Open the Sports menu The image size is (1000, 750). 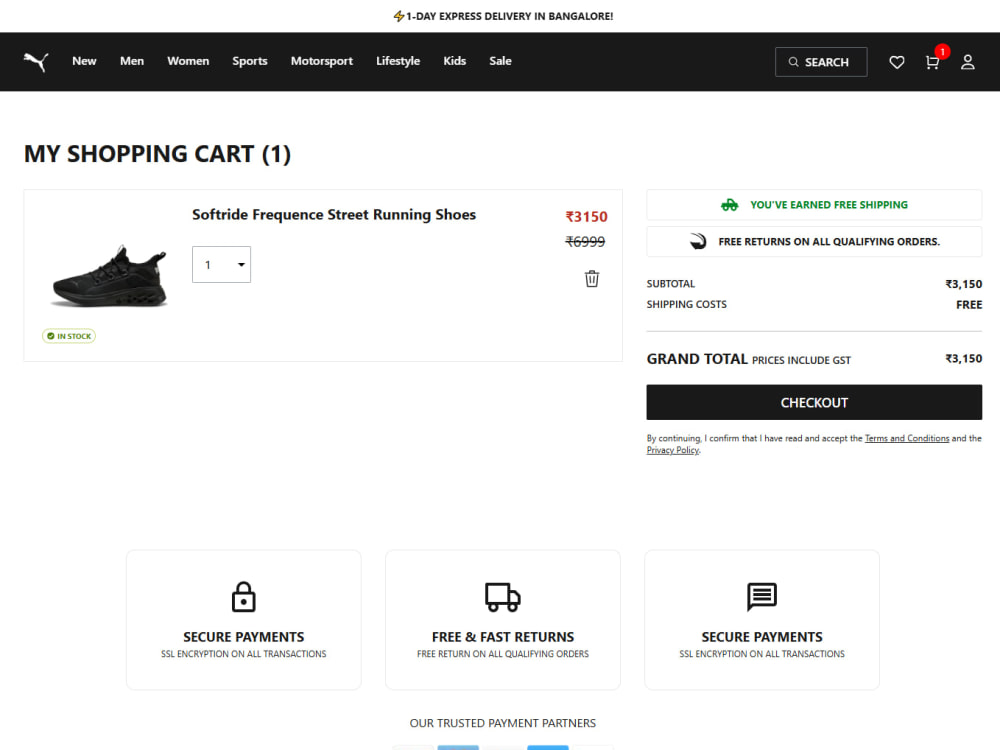(249, 61)
